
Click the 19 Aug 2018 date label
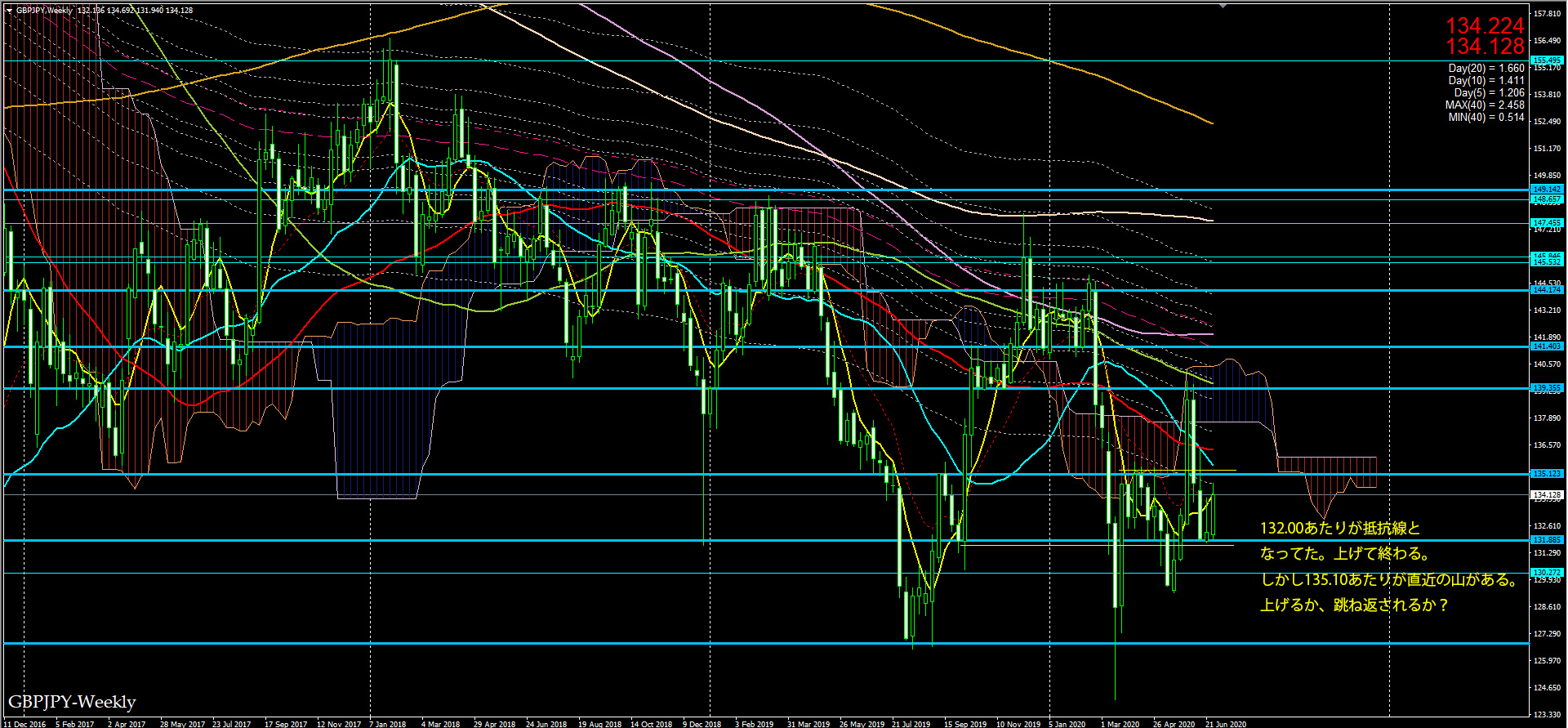600,724
